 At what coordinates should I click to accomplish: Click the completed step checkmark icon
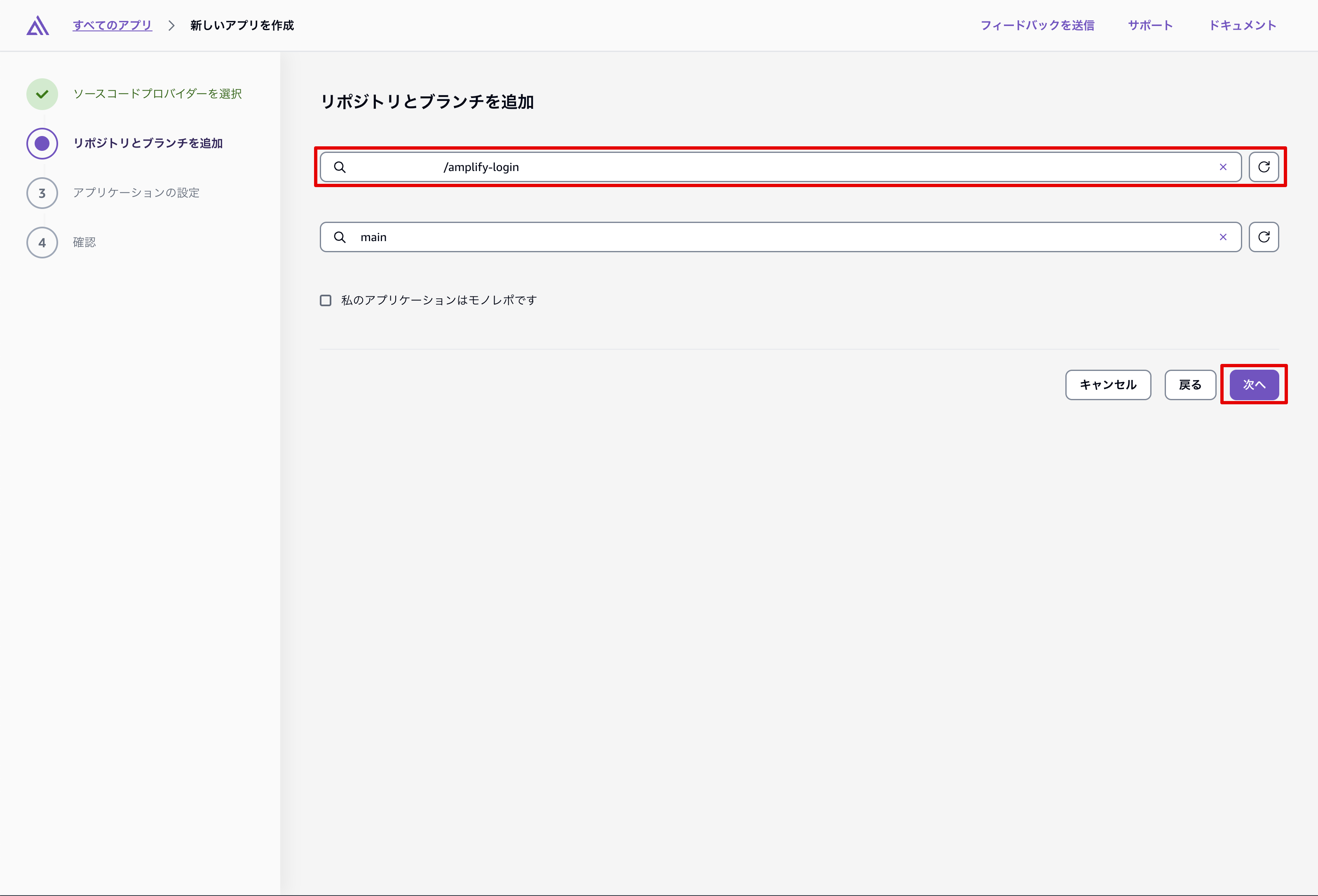pos(42,94)
